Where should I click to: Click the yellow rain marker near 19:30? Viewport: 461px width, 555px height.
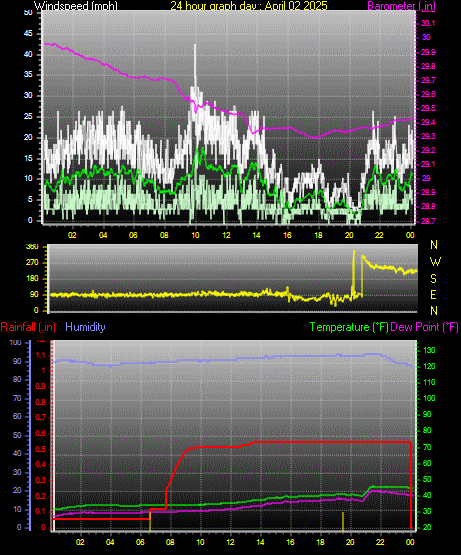pos(343,522)
